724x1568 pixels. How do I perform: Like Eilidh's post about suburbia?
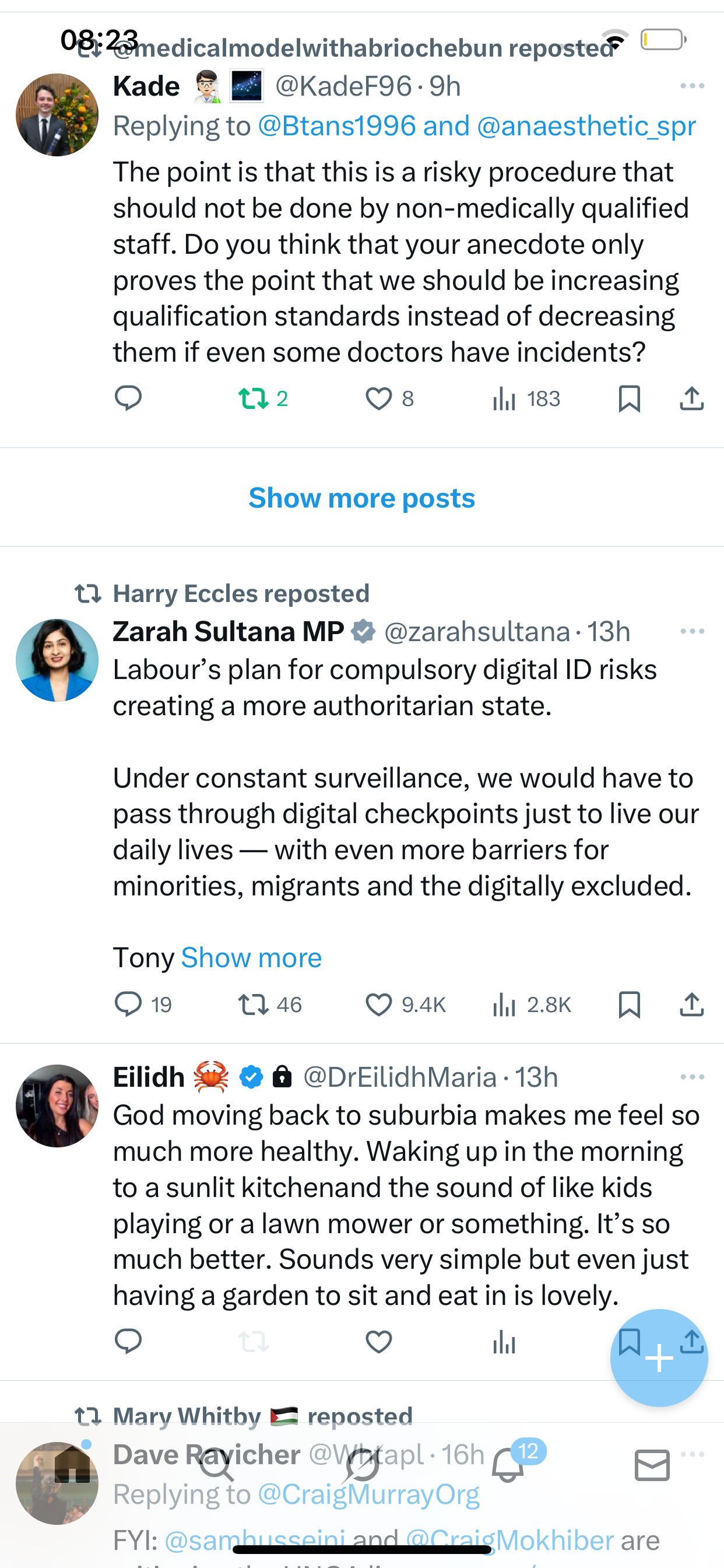pos(378,1342)
